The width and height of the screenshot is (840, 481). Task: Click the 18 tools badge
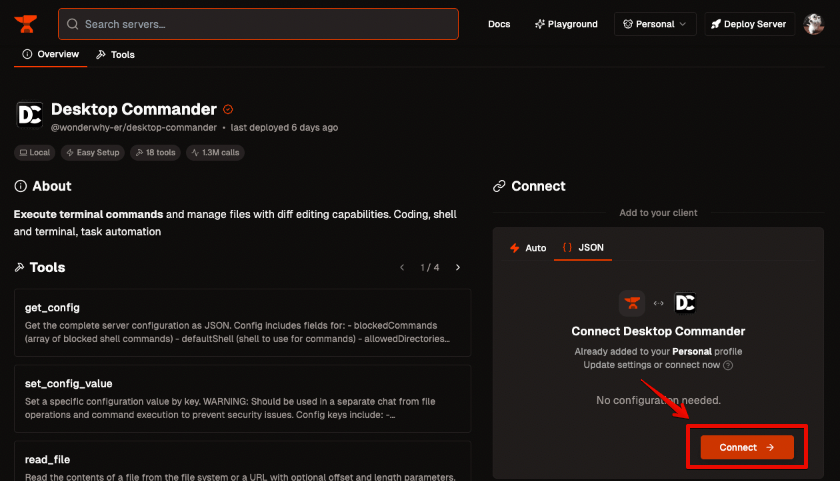point(155,153)
